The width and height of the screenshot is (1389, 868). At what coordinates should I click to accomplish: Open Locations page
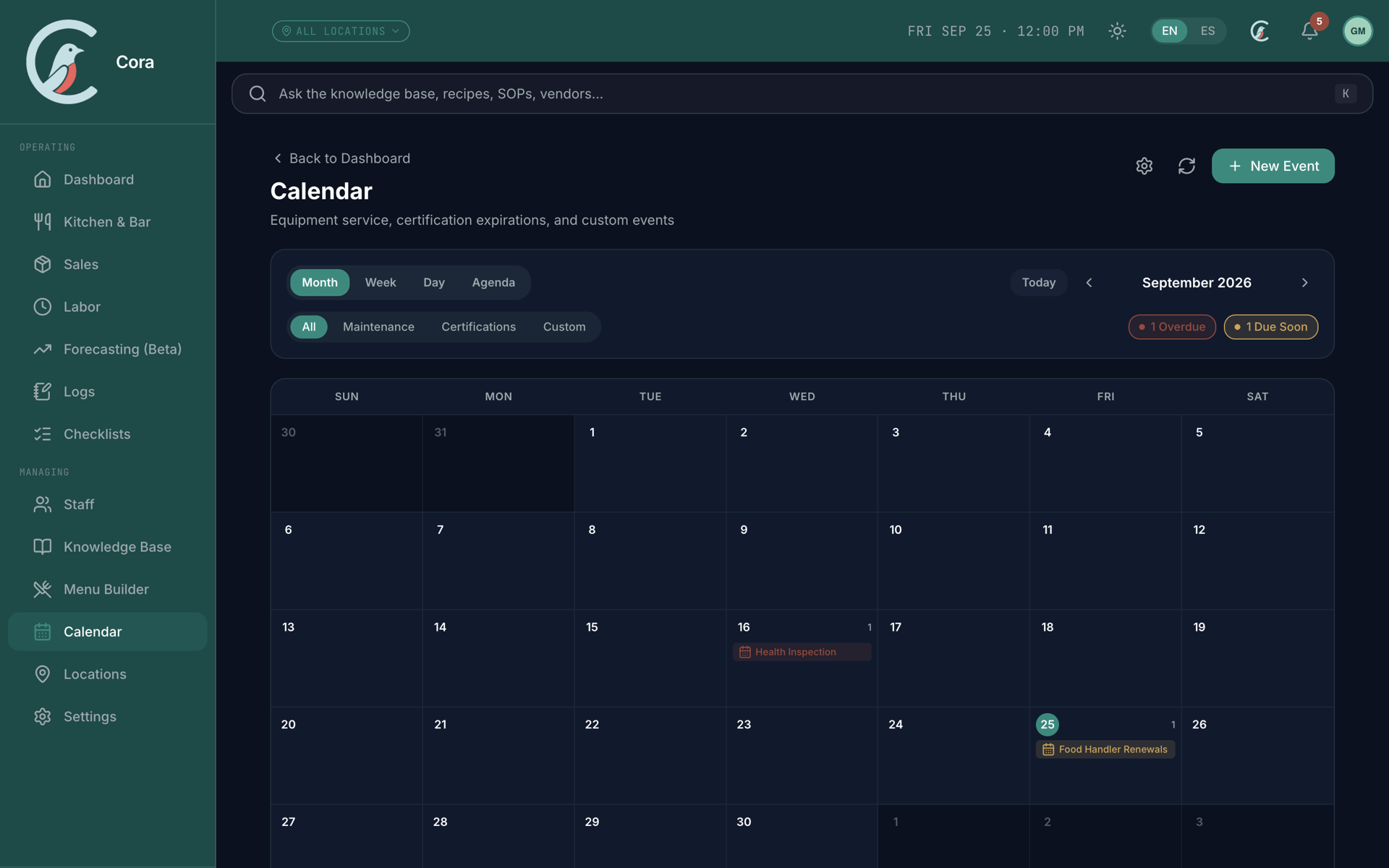tap(108, 674)
